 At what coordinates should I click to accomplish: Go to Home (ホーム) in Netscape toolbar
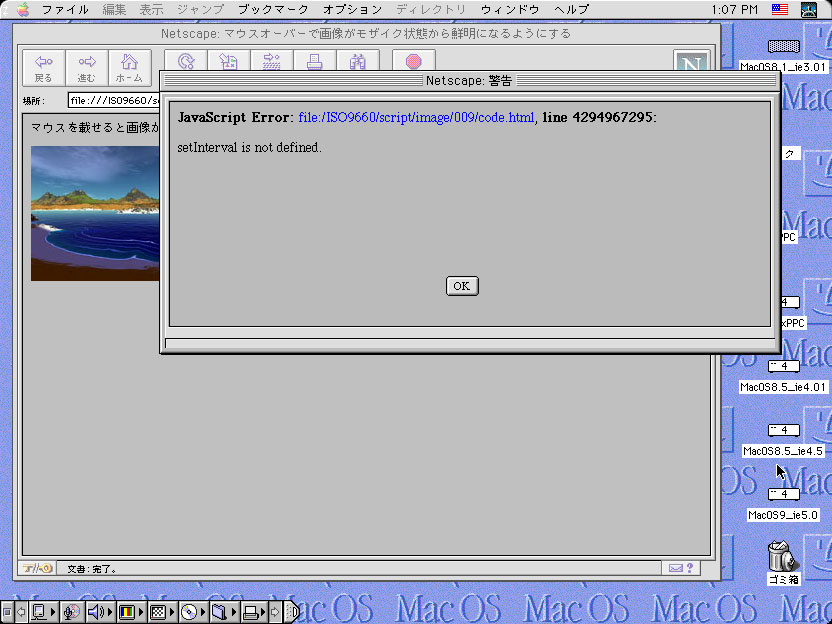[129, 68]
